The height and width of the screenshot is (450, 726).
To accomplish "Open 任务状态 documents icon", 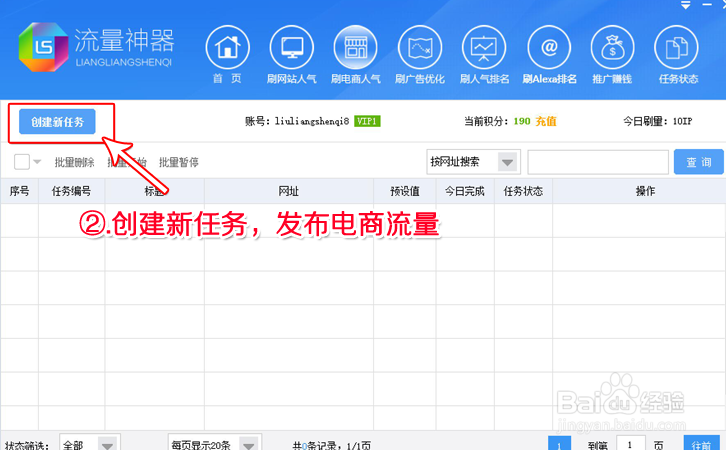I will point(676,47).
